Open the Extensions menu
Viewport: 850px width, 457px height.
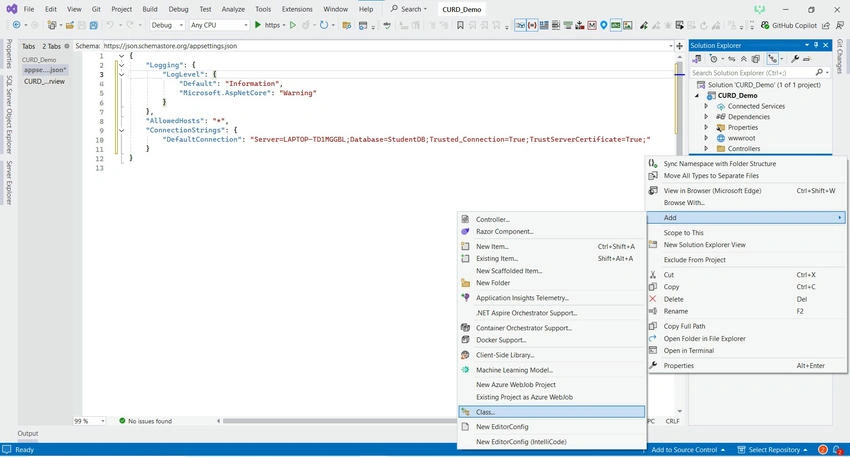coord(297,9)
